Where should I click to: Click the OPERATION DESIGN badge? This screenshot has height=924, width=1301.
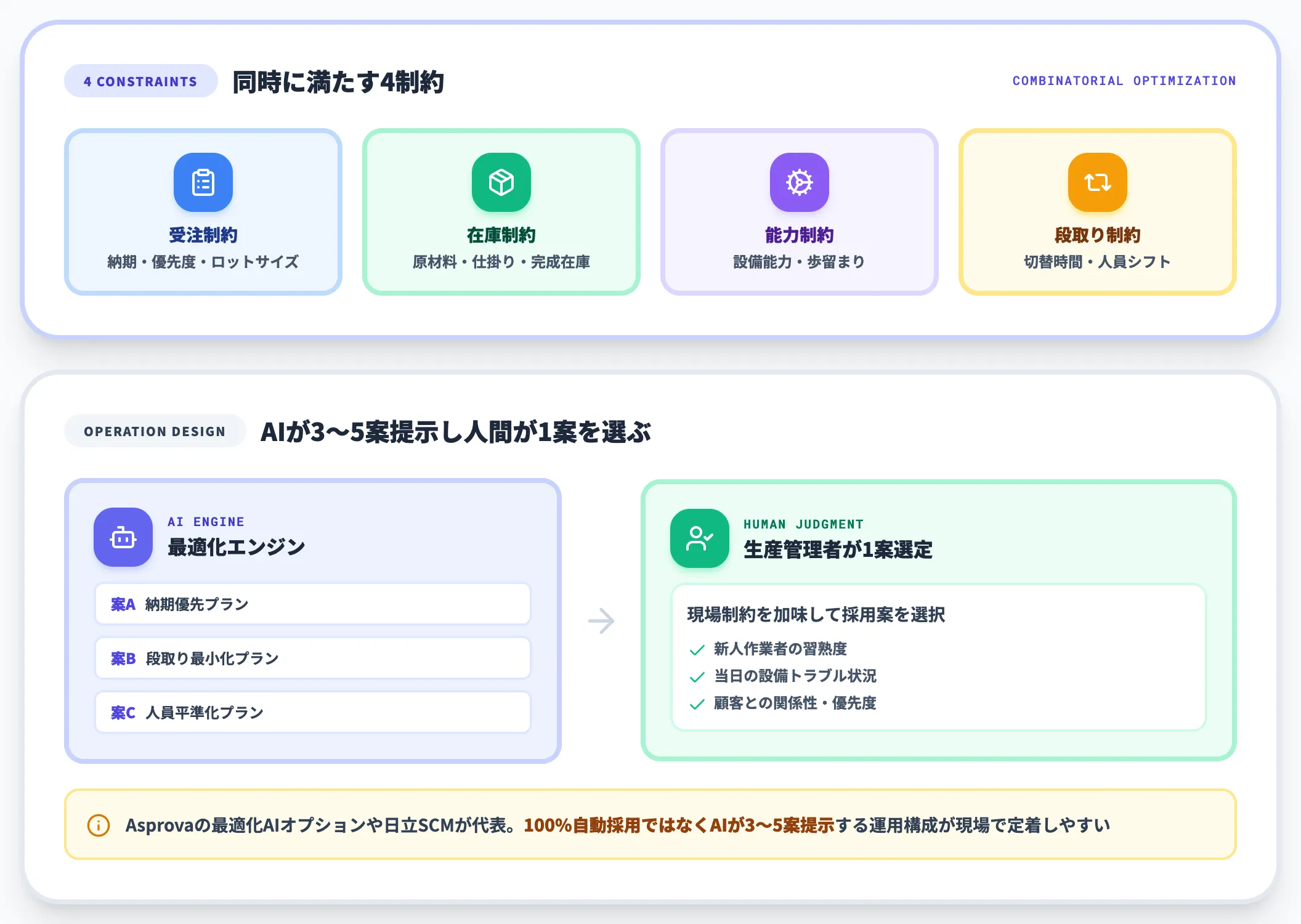[x=155, y=431]
